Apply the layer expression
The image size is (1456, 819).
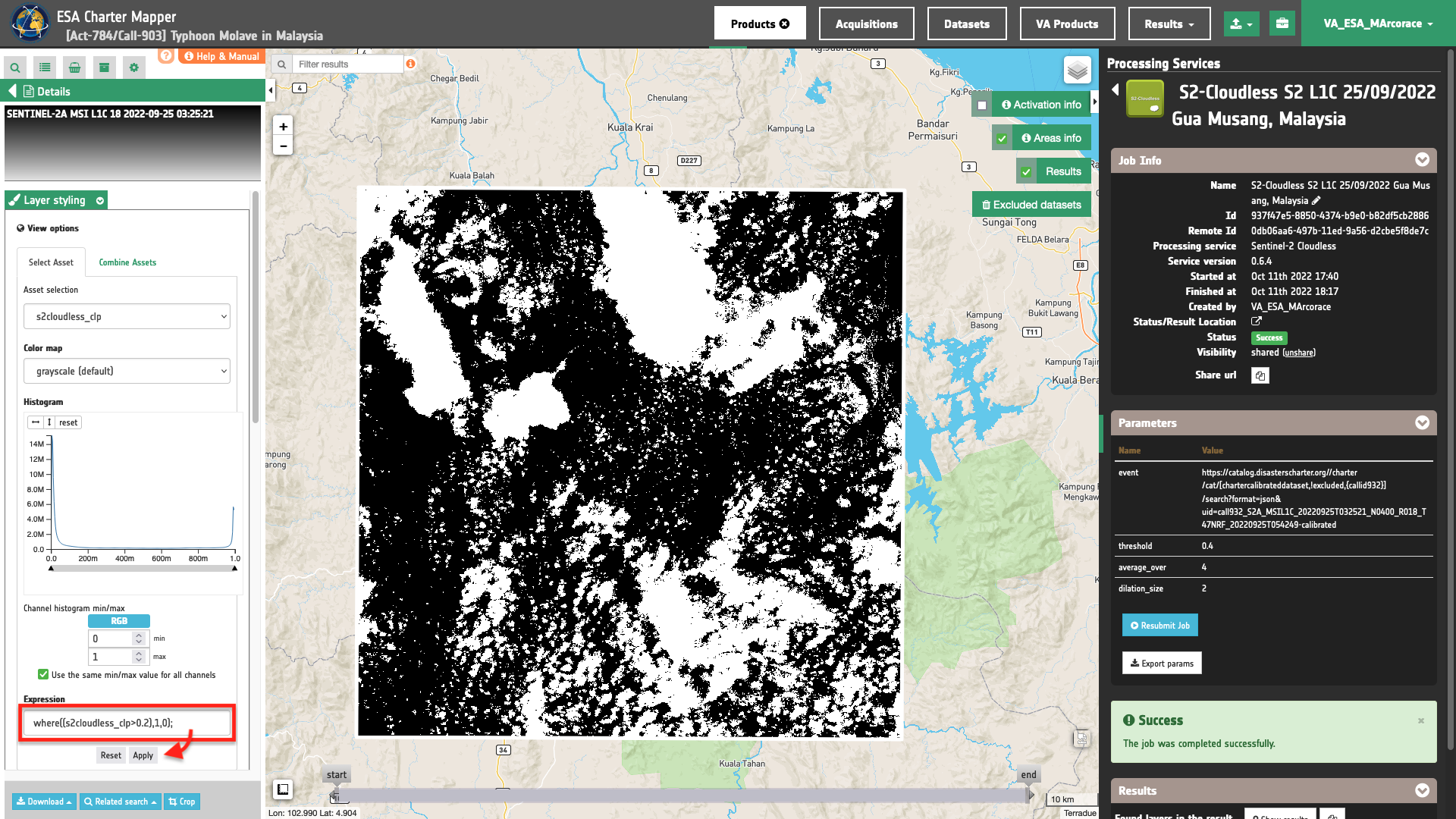pyautogui.click(x=143, y=755)
